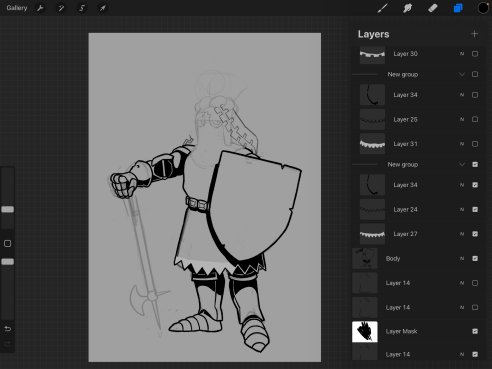
Task: Select the Paint brush tool
Action: (x=383, y=8)
